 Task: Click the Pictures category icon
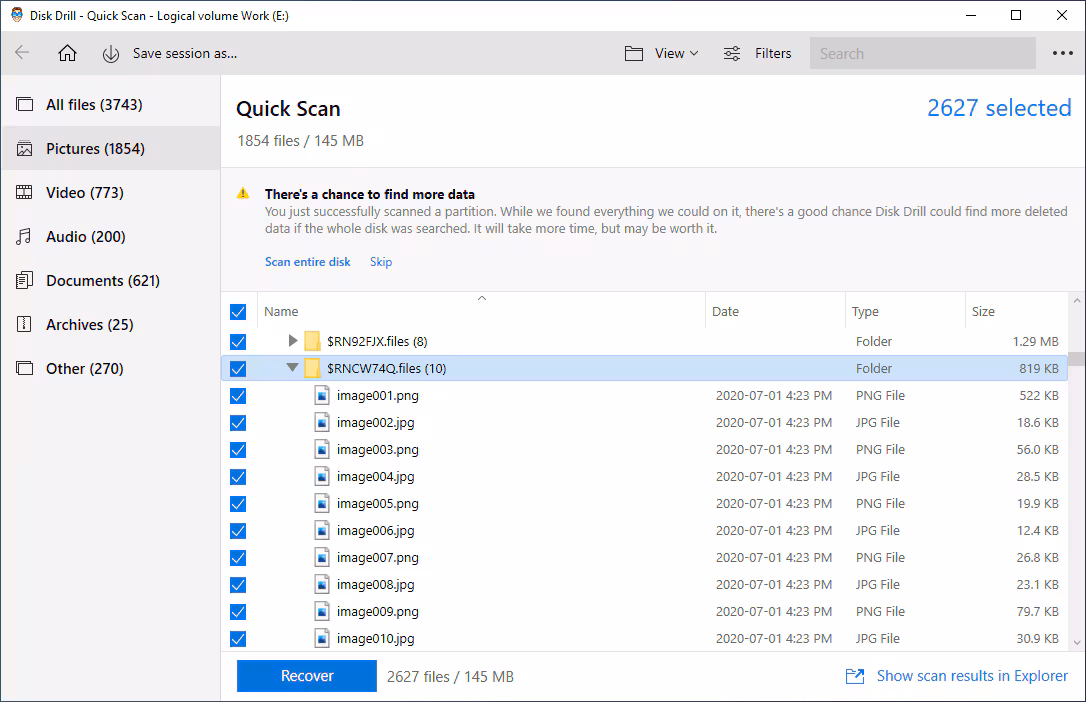24,149
